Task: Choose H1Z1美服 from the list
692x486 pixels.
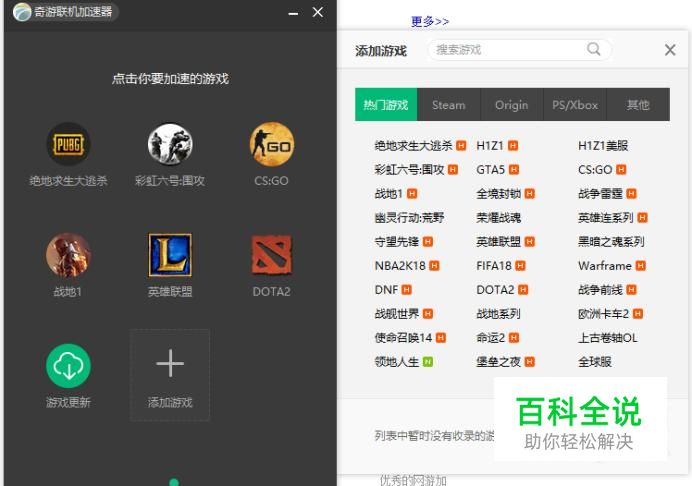Action: coord(603,146)
